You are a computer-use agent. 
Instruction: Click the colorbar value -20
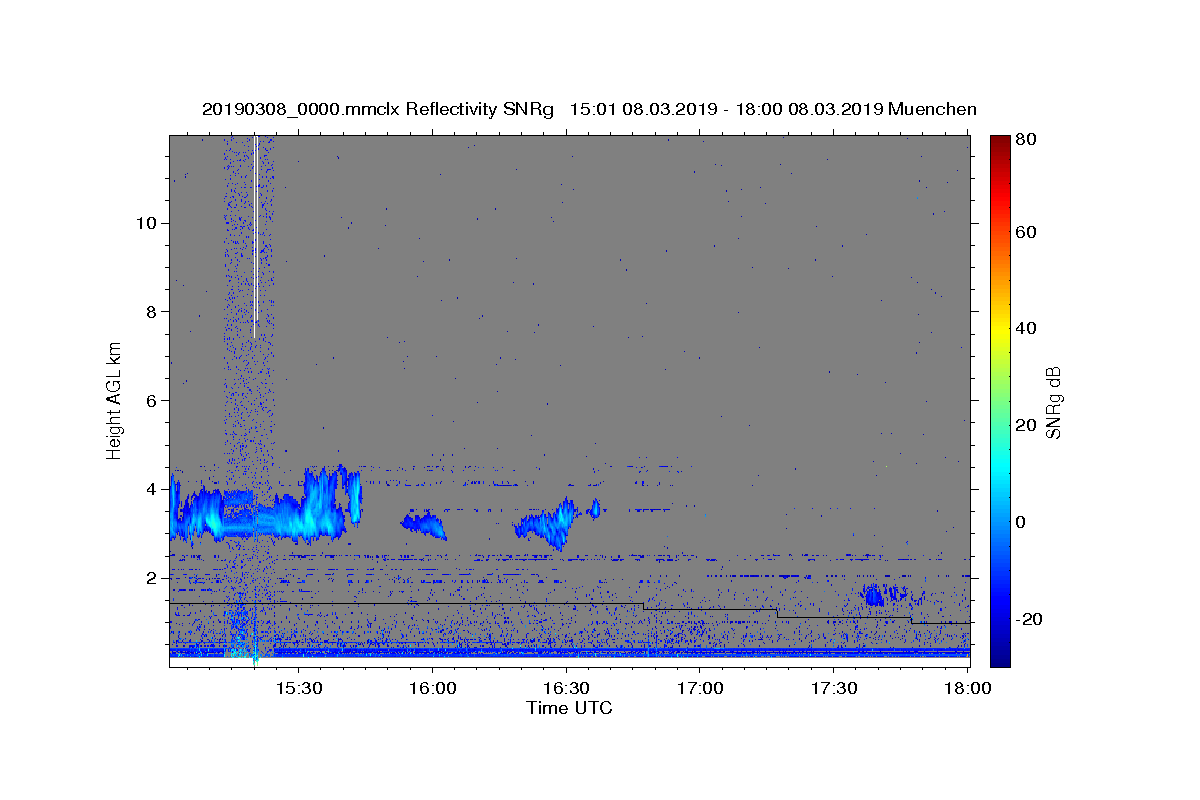point(1028,619)
